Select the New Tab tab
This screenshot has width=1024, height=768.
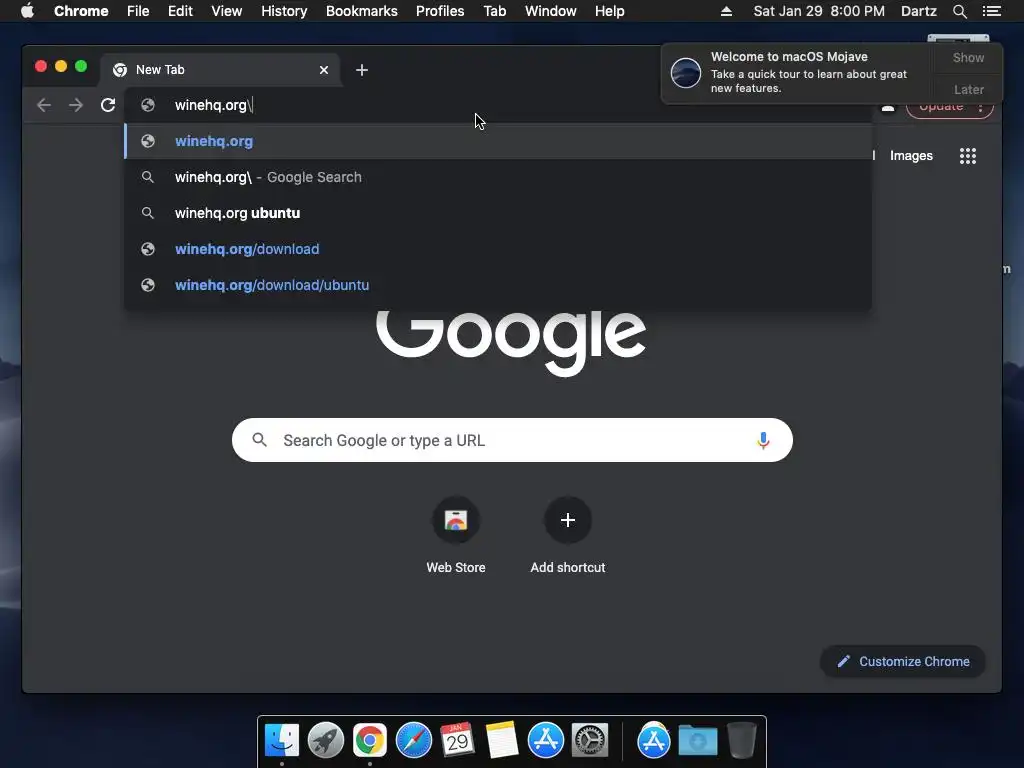[220, 70]
